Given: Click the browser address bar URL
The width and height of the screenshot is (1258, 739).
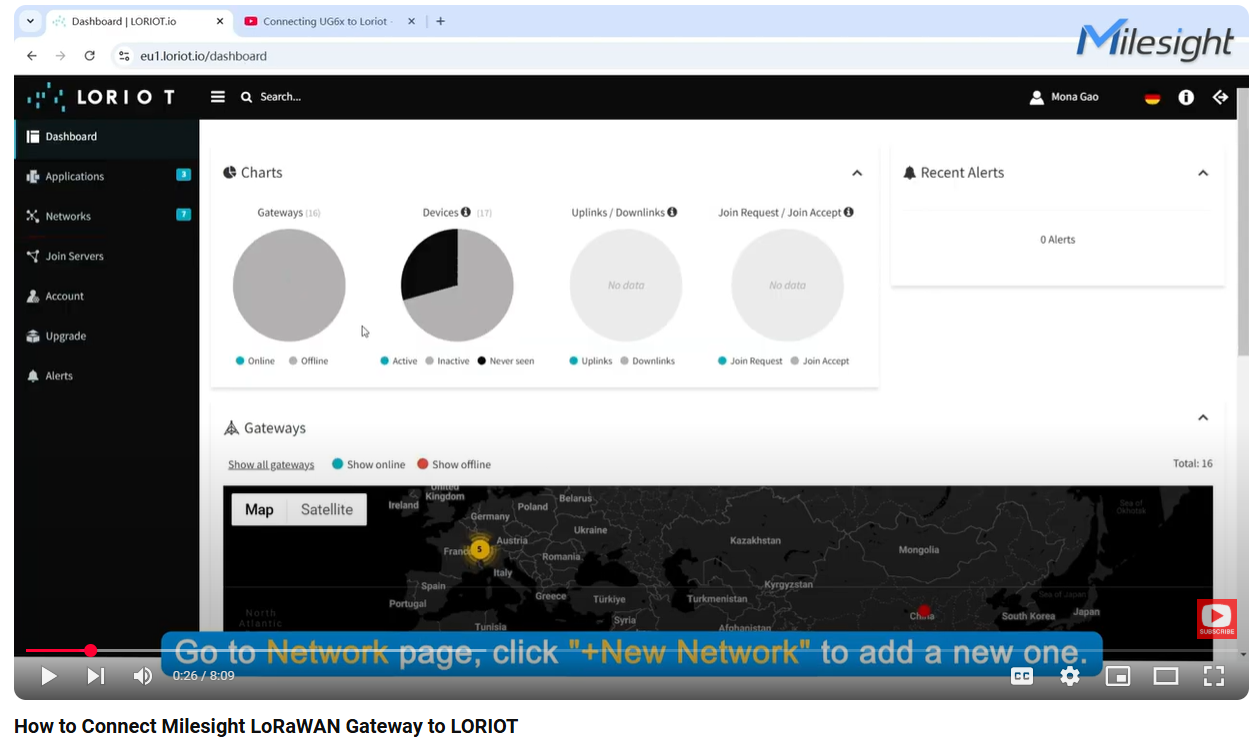Looking at the screenshot, I should pyautogui.click(x=203, y=56).
